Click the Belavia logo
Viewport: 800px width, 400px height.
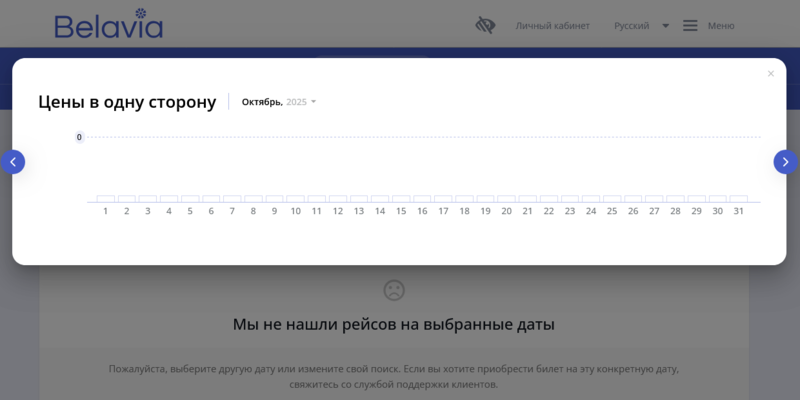point(108,24)
